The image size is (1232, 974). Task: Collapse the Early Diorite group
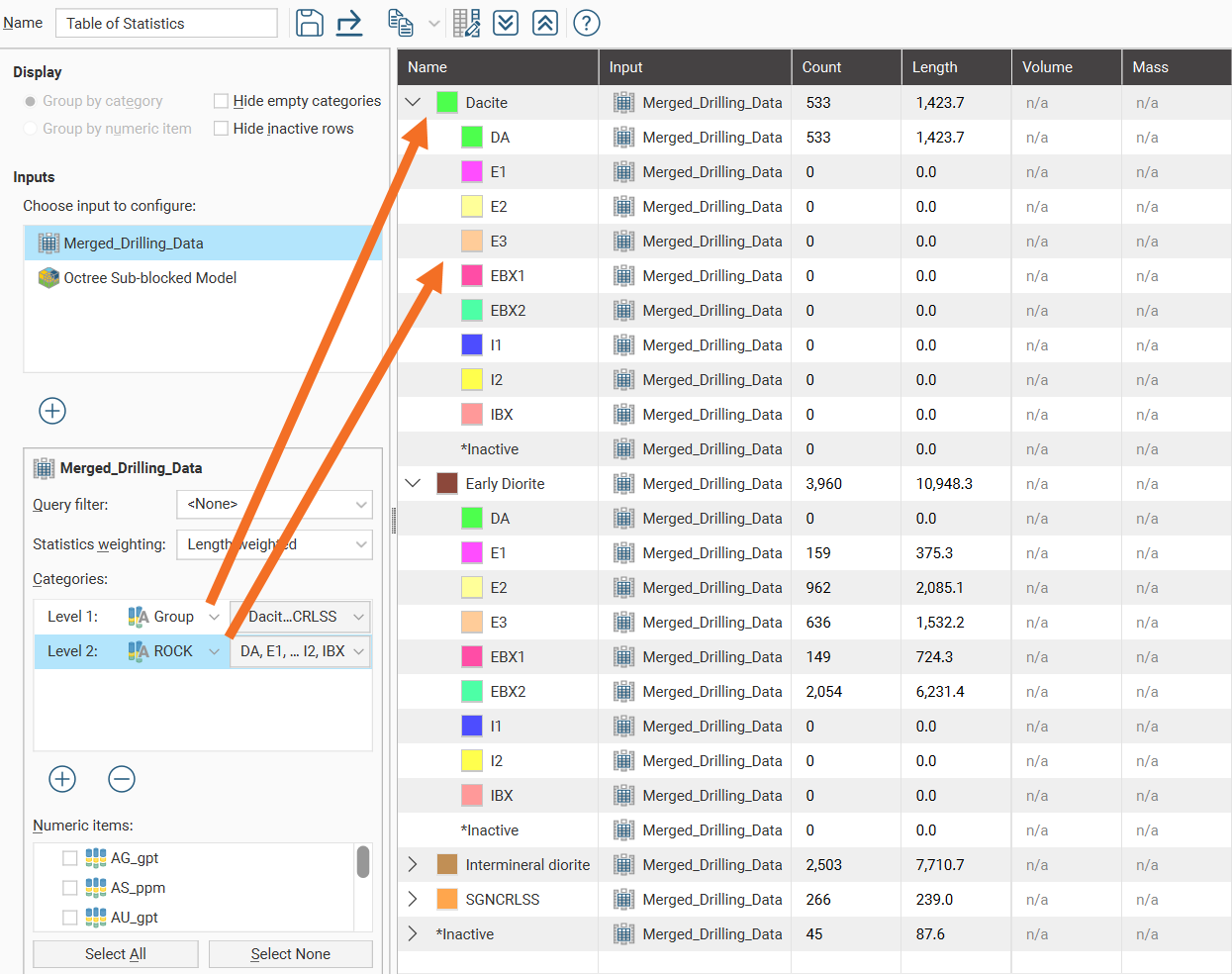413,484
